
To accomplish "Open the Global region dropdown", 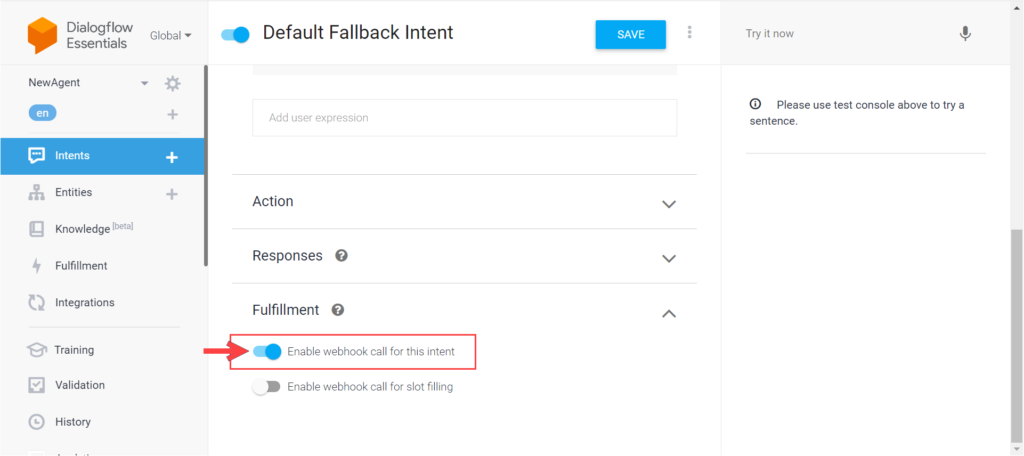I will tap(171, 36).
